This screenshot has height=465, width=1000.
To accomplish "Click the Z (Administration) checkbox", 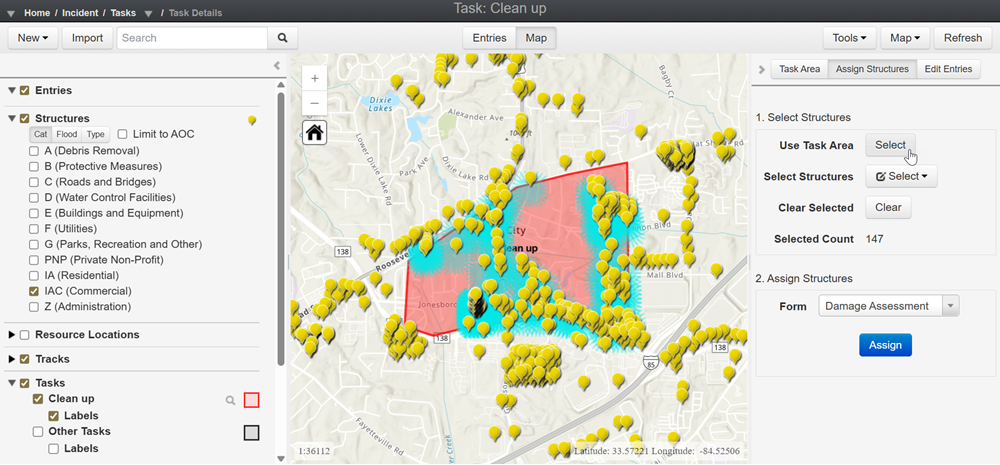I will point(34,307).
